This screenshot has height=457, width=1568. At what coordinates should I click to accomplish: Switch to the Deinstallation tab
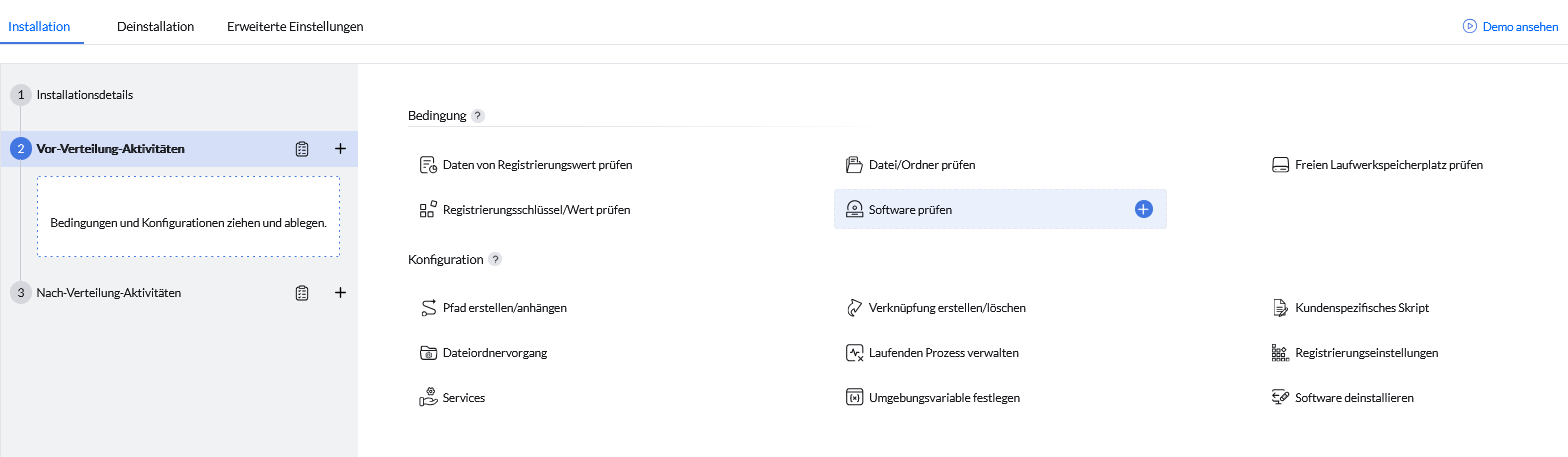pyautogui.click(x=155, y=27)
